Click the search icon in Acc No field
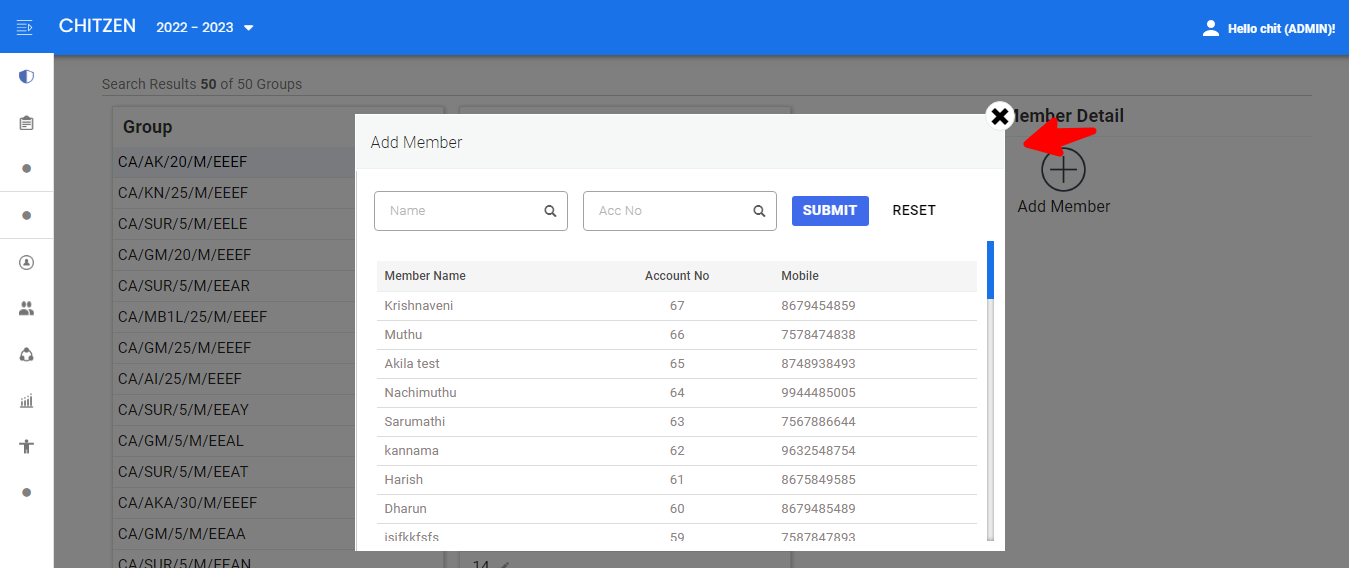Viewport: 1349px width, 568px height. pos(759,211)
